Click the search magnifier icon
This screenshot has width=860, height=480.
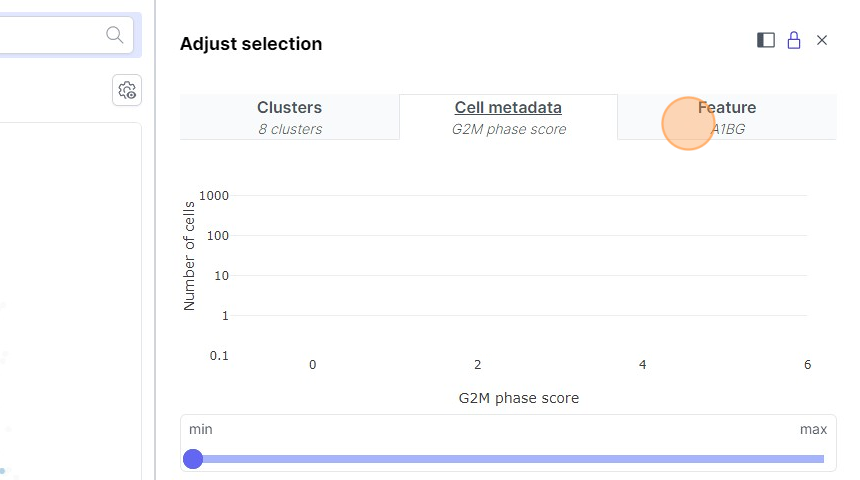point(116,35)
